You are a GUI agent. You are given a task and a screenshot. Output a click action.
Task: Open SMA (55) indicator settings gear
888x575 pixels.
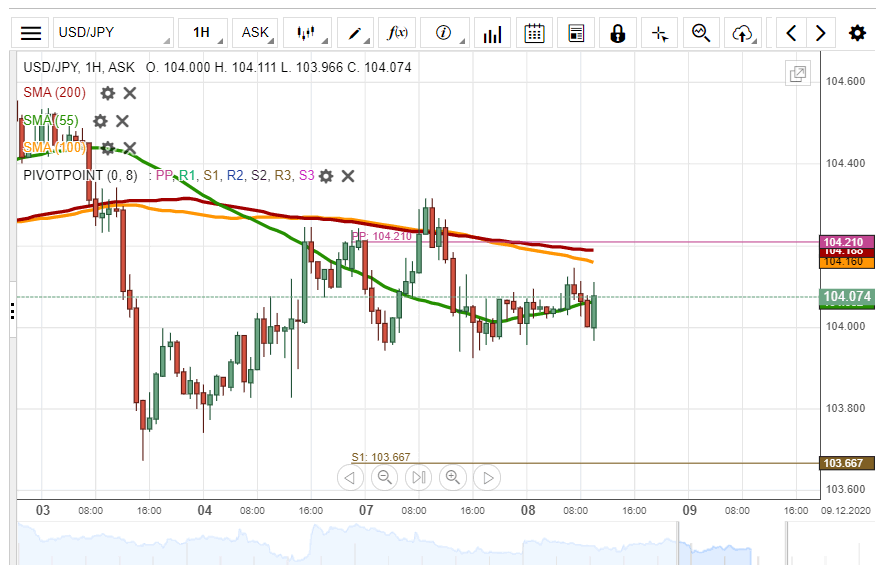(100, 121)
